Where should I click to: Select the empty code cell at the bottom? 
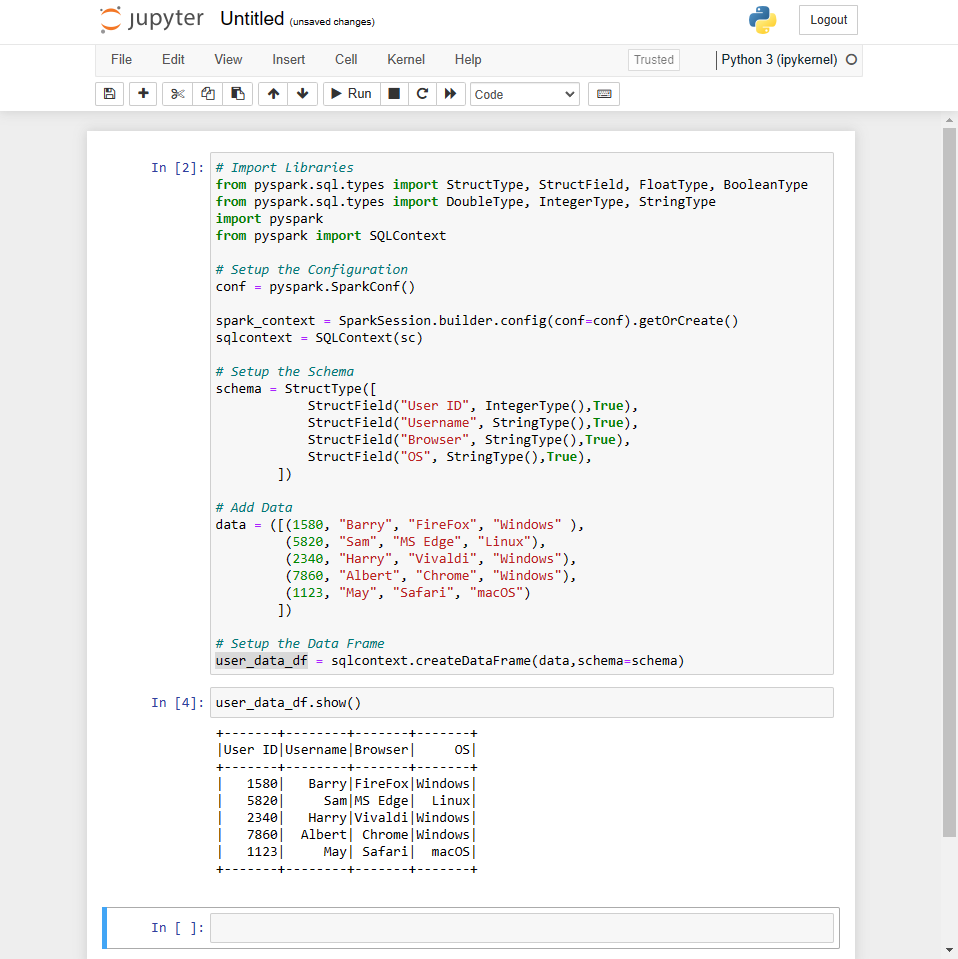pos(521,927)
